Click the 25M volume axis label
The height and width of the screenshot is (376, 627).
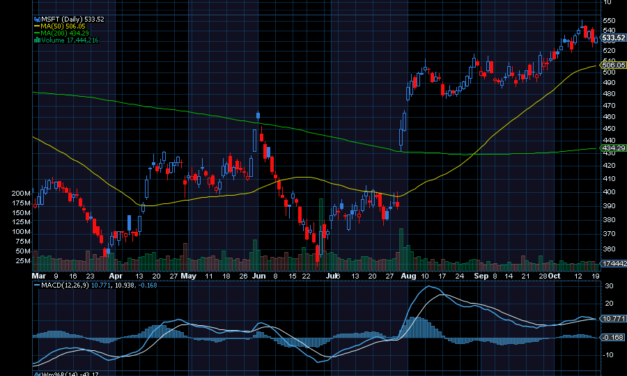point(23,261)
